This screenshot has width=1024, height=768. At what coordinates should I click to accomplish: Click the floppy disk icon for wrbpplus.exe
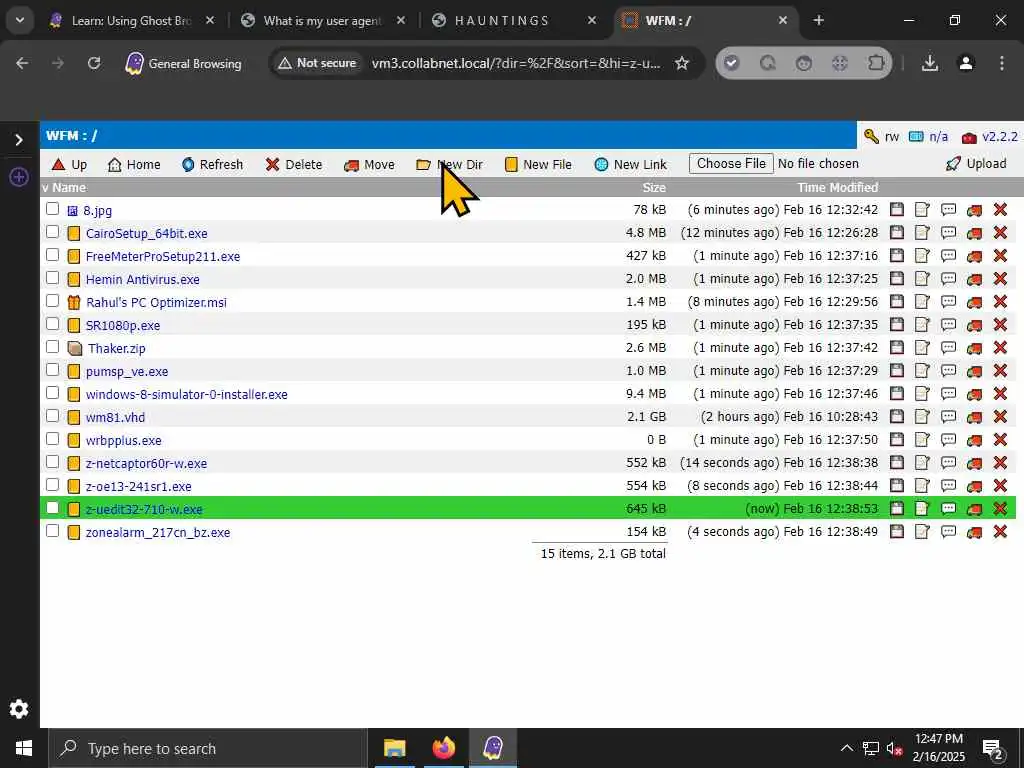point(897,440)
